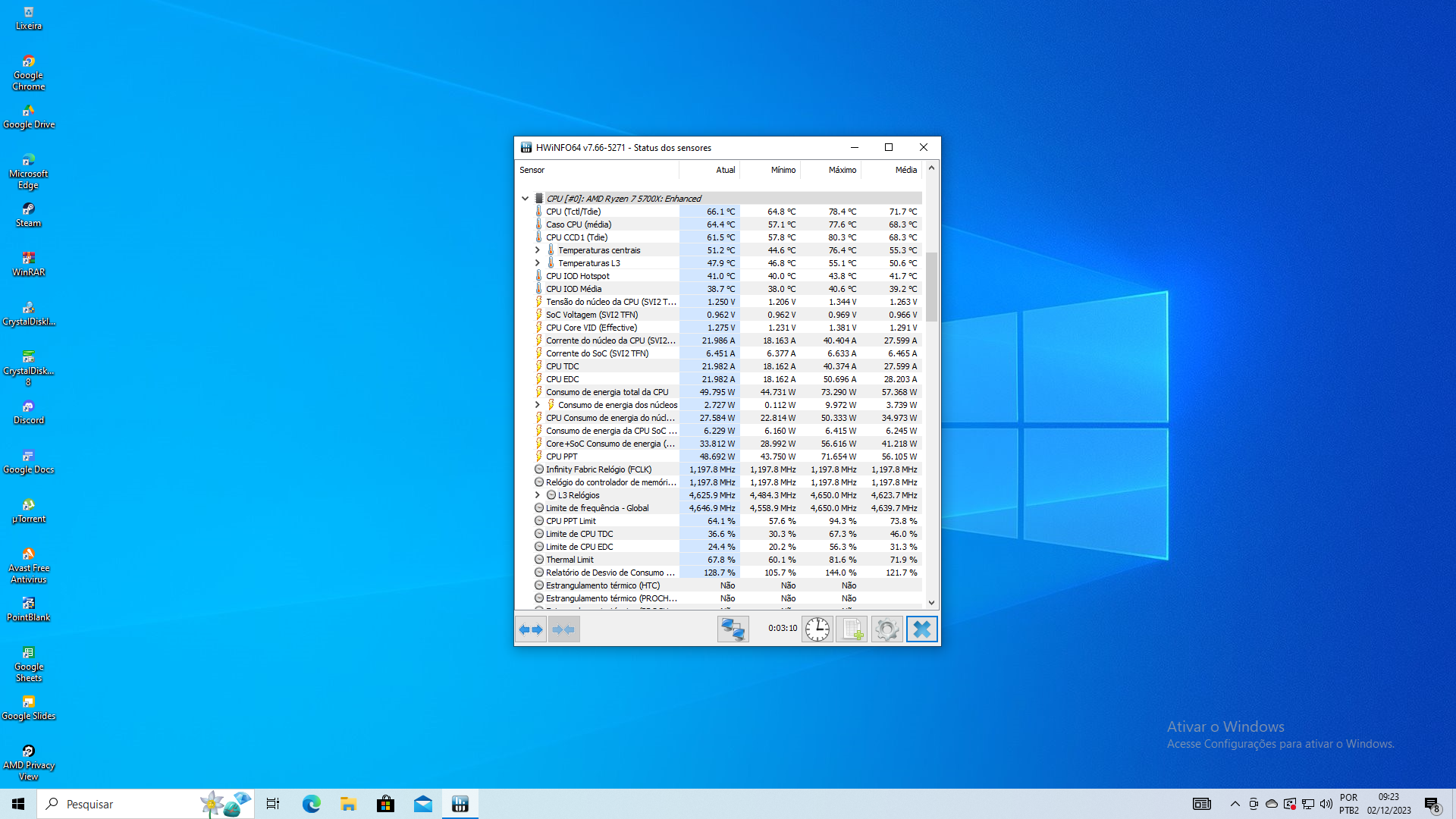This screenshot has height=819, width=1456.
Task: Select the Thermal Limit row
Action: pos(719,560)
